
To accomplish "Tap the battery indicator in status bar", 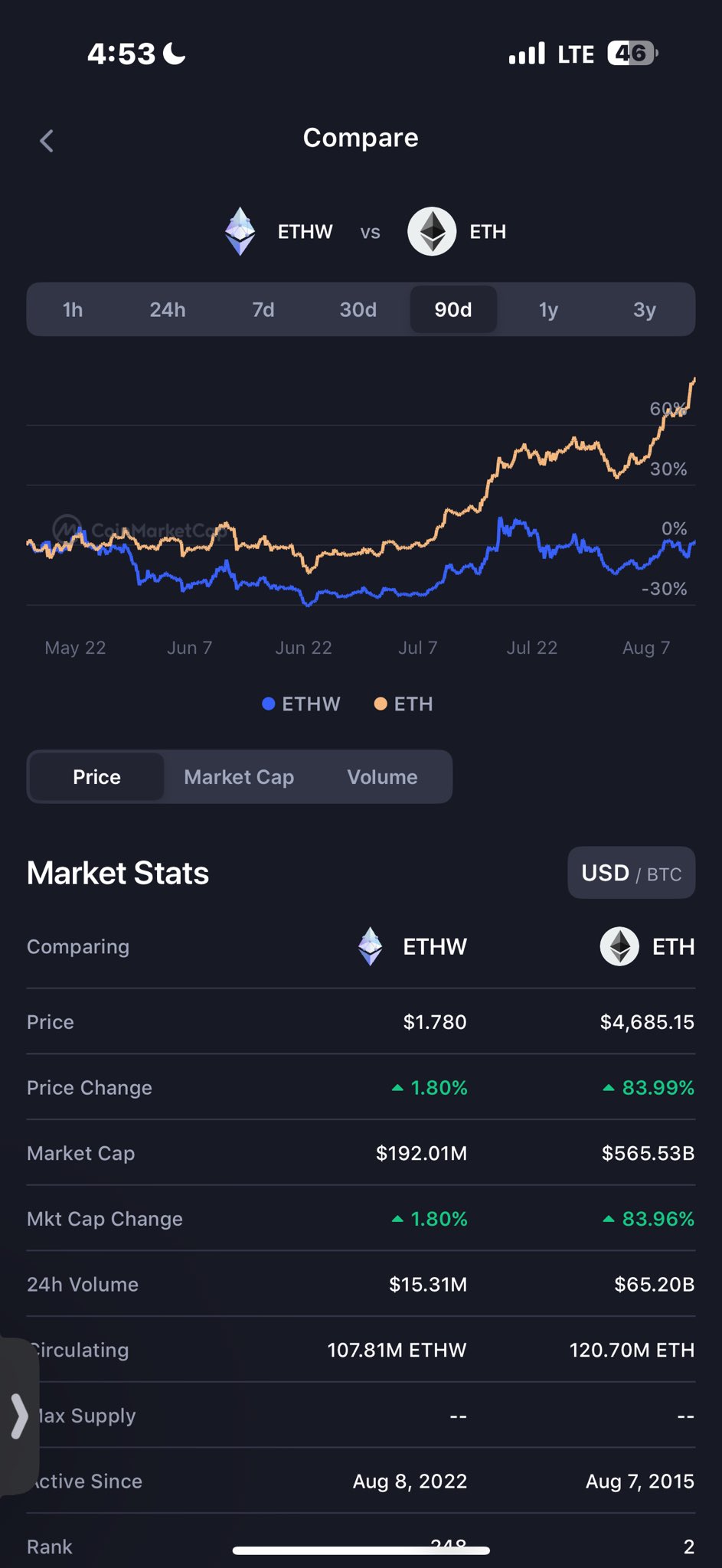I will (x=632, y=54).
